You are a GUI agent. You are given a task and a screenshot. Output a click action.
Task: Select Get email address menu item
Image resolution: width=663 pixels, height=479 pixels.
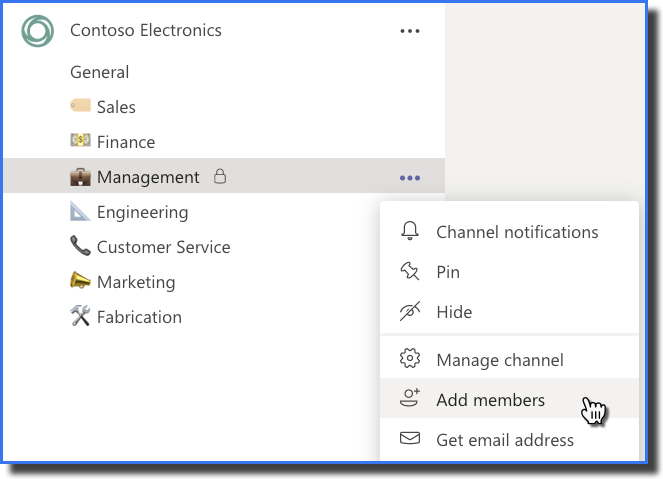point(509,439)
